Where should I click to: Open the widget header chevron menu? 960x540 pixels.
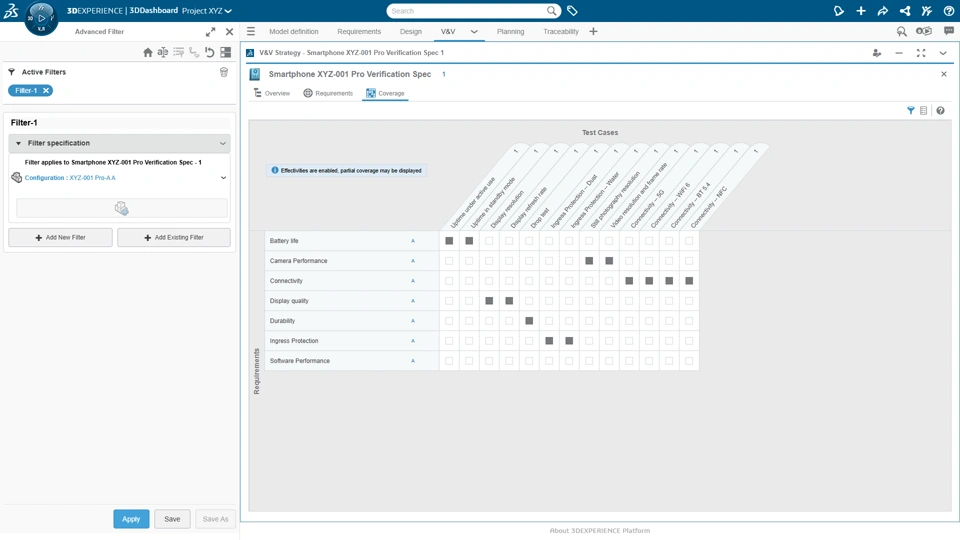click(x=943, y=53)
